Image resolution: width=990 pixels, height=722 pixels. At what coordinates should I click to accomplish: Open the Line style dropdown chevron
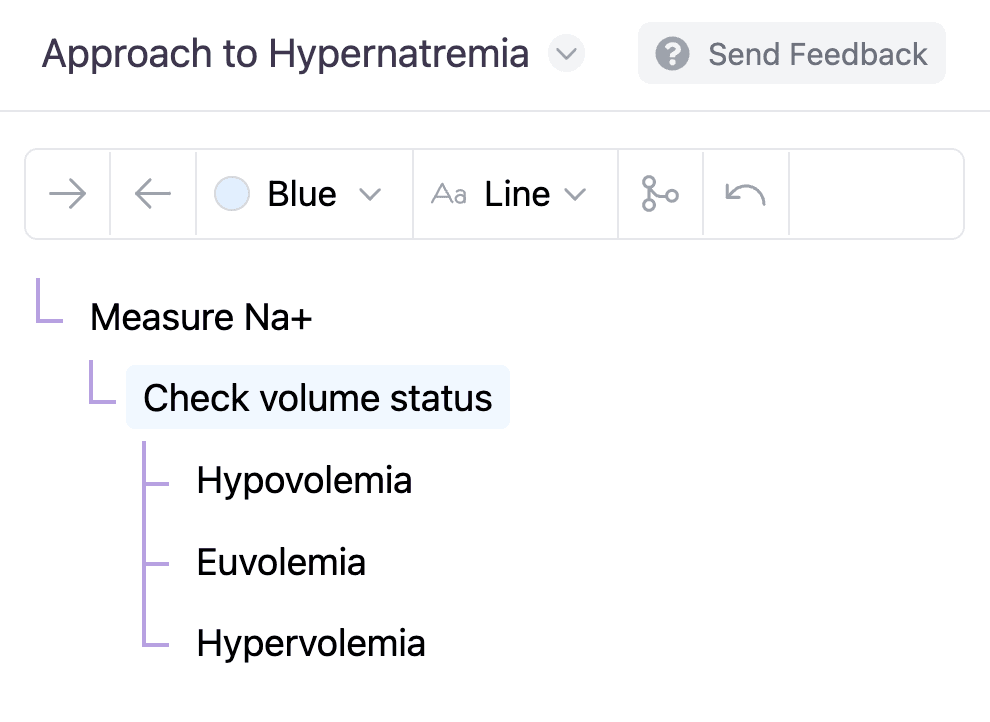[x=575, y=194]
